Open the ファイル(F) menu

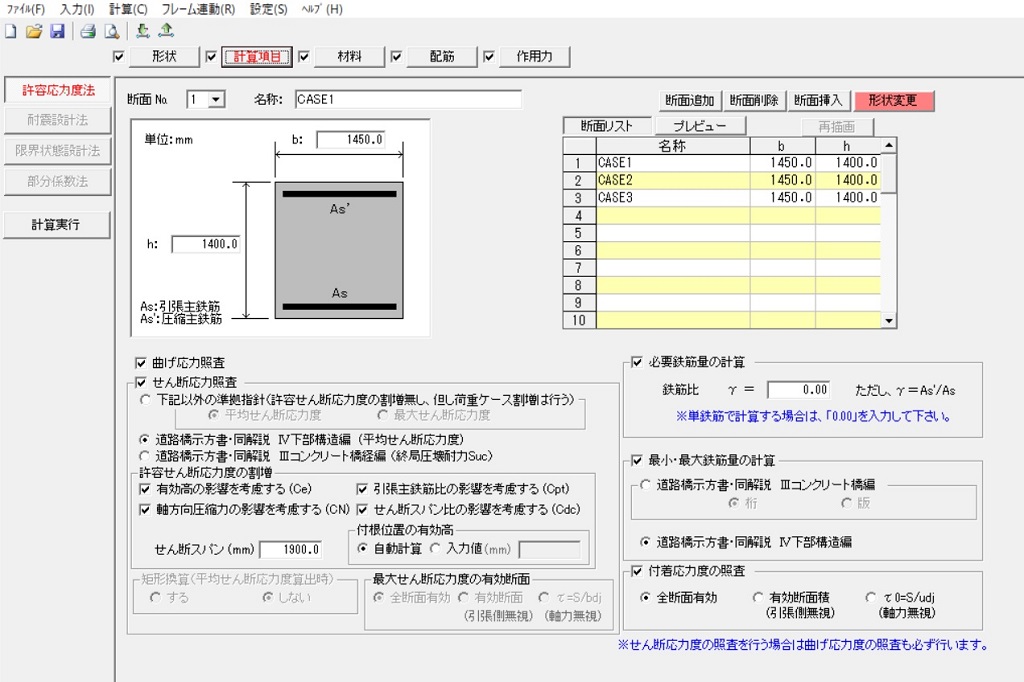[x=26, y=9]
